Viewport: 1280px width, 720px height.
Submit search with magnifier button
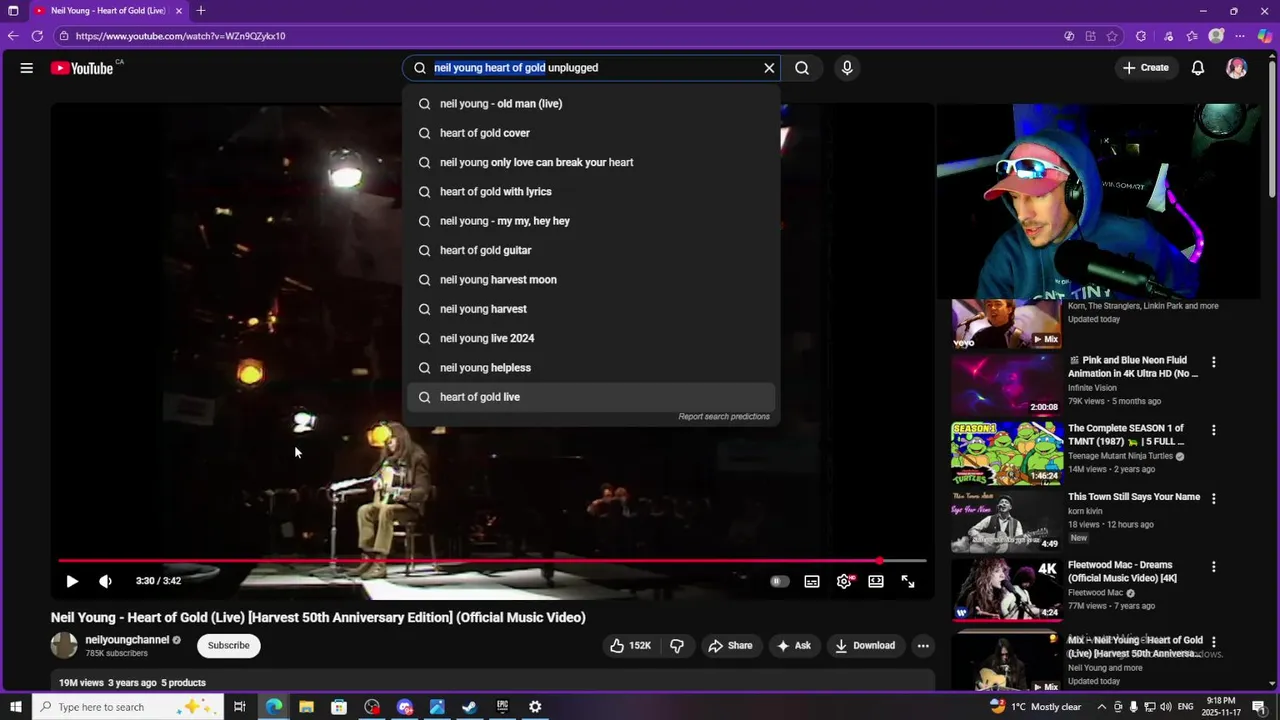click(802, 68)
